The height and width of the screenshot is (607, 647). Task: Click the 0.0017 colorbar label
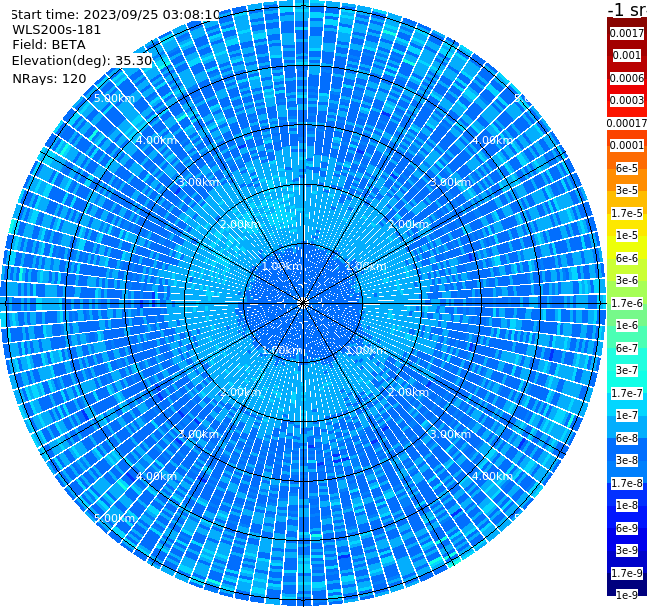pos(627,33)
